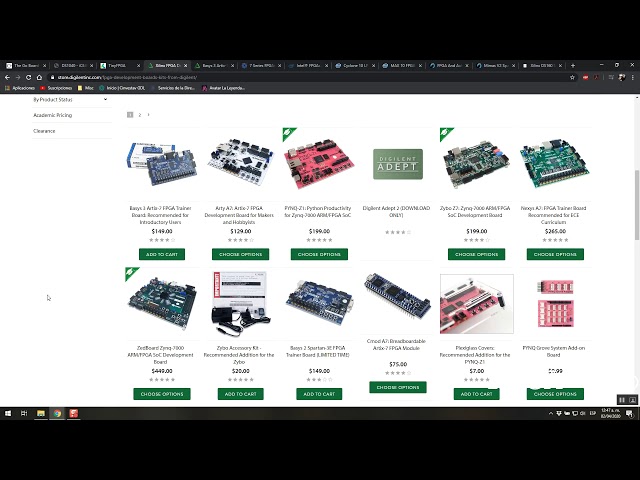
Task: Add Zybo Accessory Kit to cart
Action: pos(240,394)
